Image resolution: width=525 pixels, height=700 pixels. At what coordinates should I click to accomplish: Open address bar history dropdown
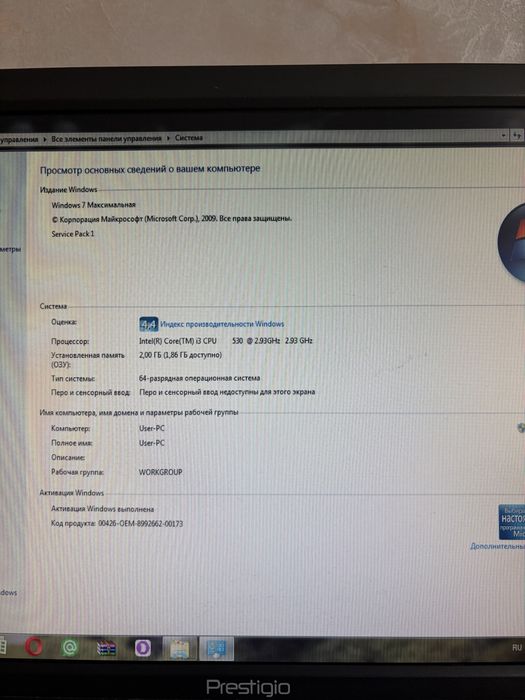click(x=504, y=135)
